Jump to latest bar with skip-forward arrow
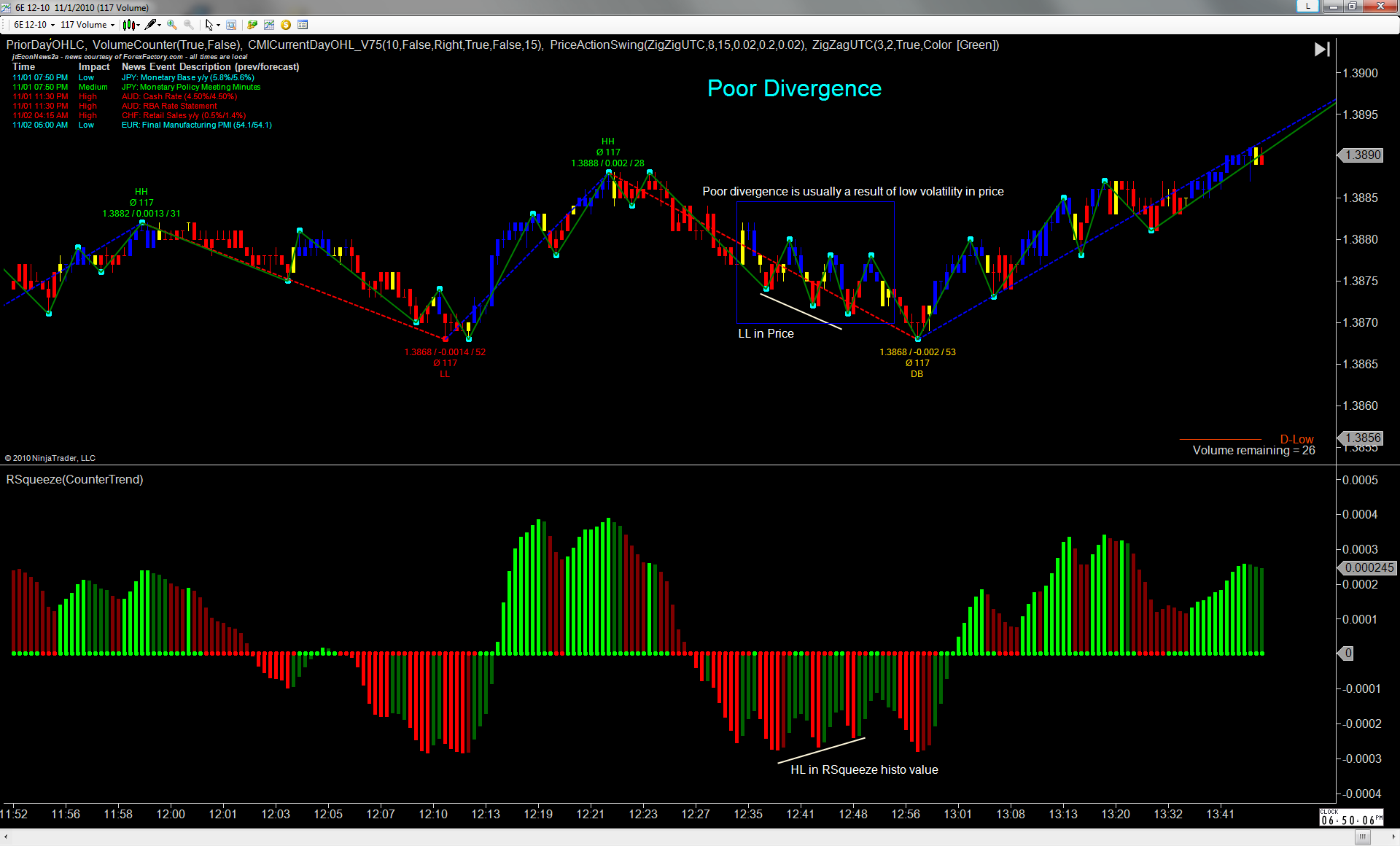The width and height of the screenshot is (1400, 846). click(x=1322, y=50)
